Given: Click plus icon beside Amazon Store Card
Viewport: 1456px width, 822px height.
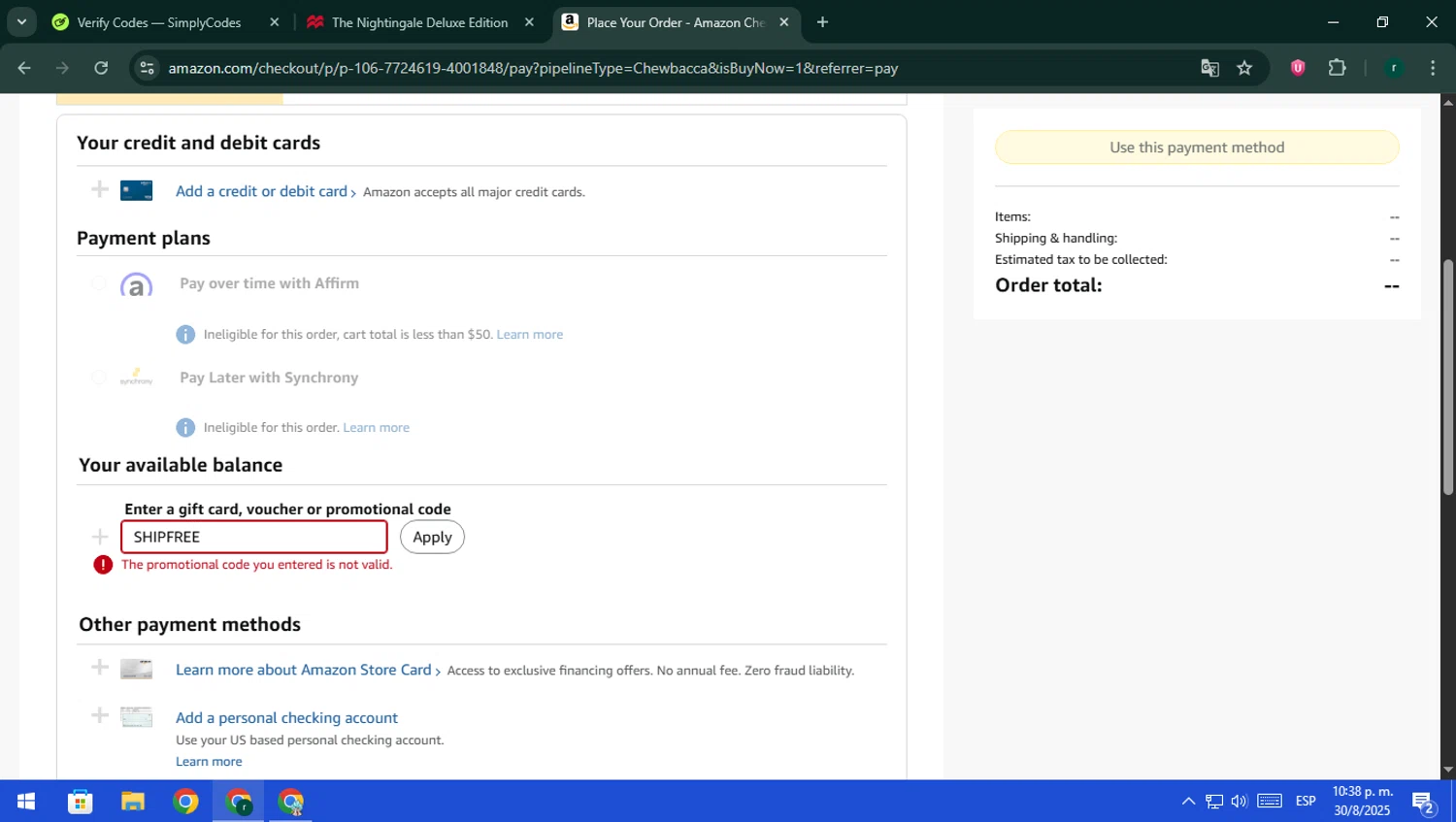Looking at the screenshot, I should (99, 667).
